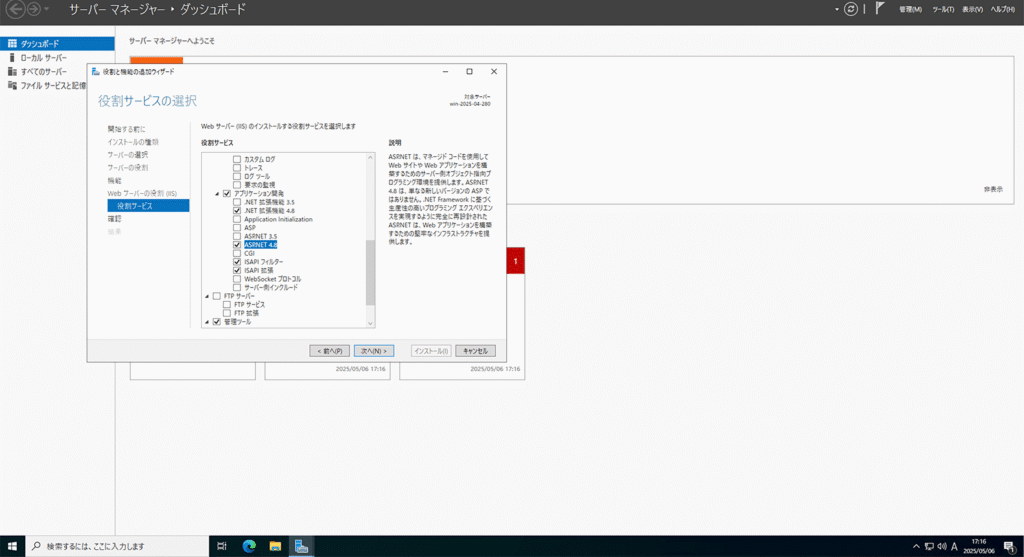The height and width of the screenshot is (557, 1024).
Task: Open the ヘルプ(H) menu
Action: 1002,9
